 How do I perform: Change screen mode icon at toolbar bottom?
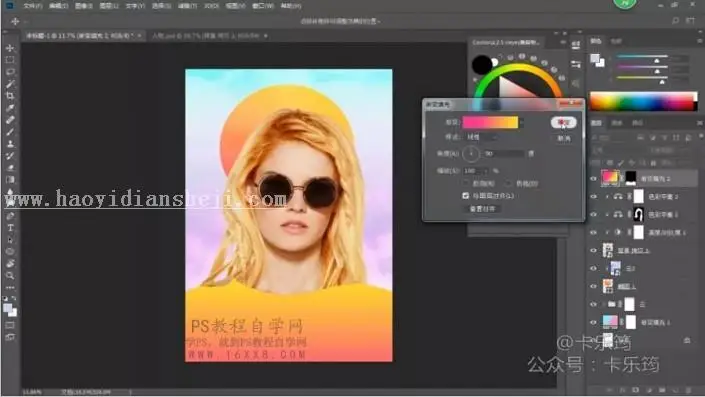coord(10,337)
